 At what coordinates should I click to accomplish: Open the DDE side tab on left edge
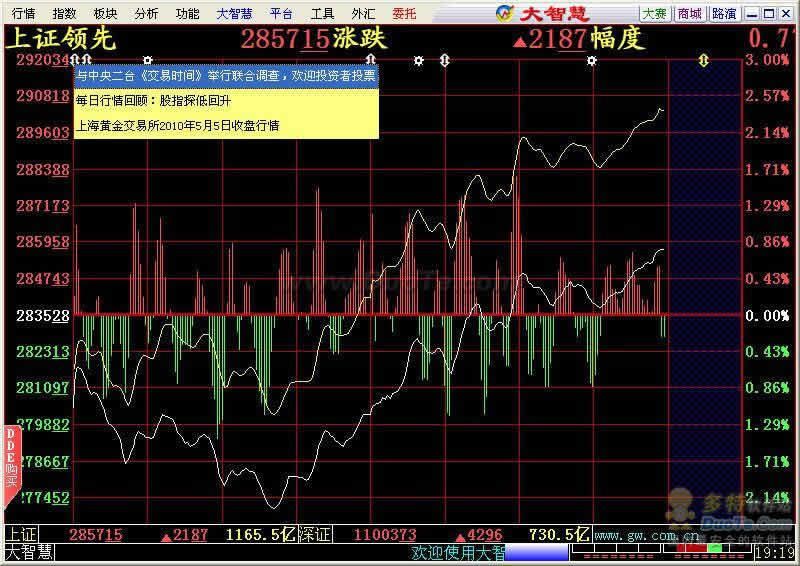click(12, 465)
